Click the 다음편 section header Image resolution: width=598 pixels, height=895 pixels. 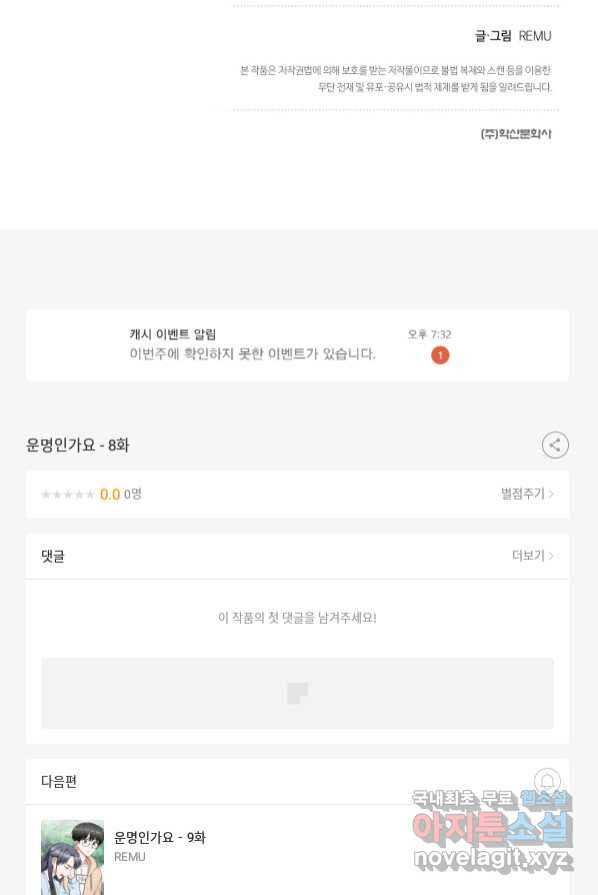coord(59,781)
